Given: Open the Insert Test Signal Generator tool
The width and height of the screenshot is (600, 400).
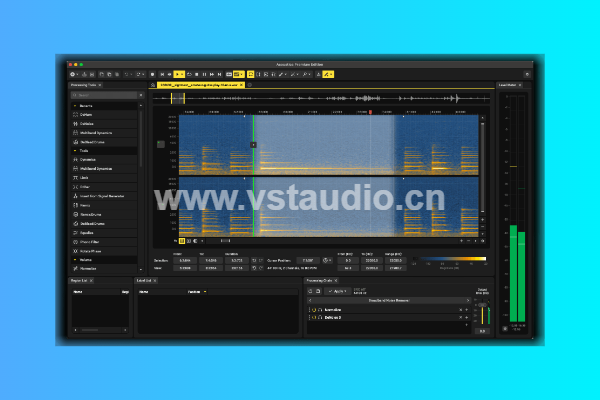Looking at the screenshot, I should coord(104,196).
